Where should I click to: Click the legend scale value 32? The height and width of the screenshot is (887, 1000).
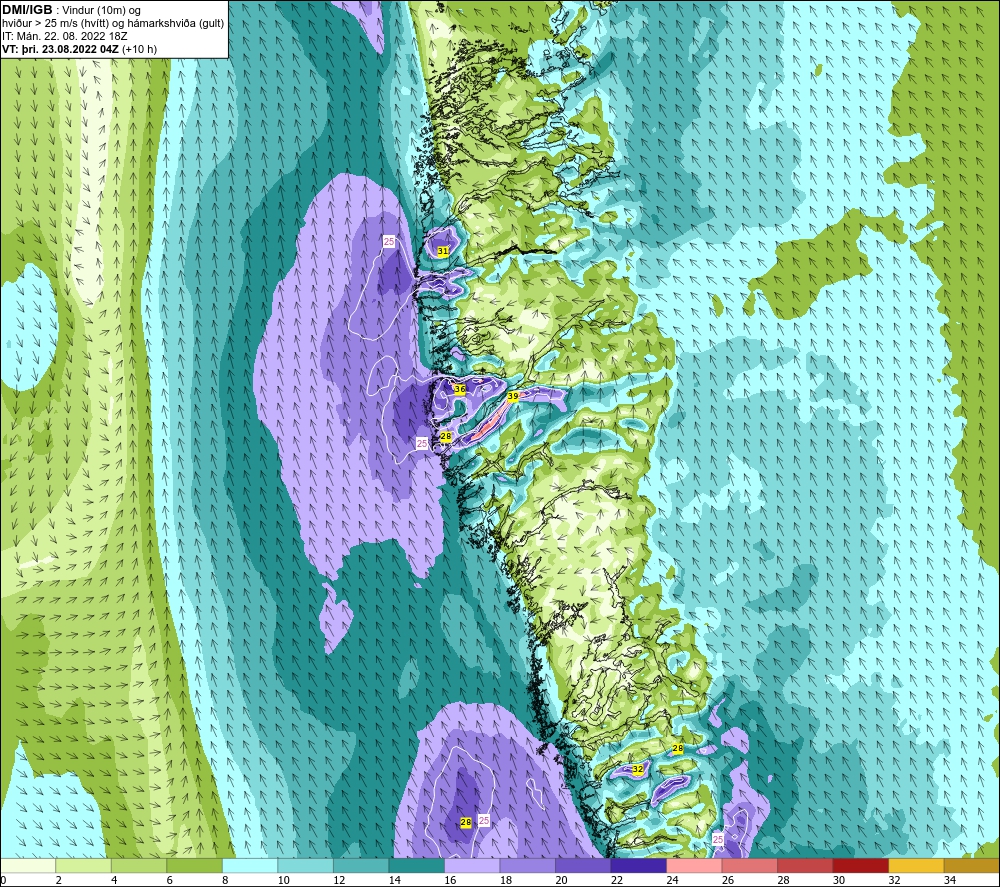click(x=893, y=881)
